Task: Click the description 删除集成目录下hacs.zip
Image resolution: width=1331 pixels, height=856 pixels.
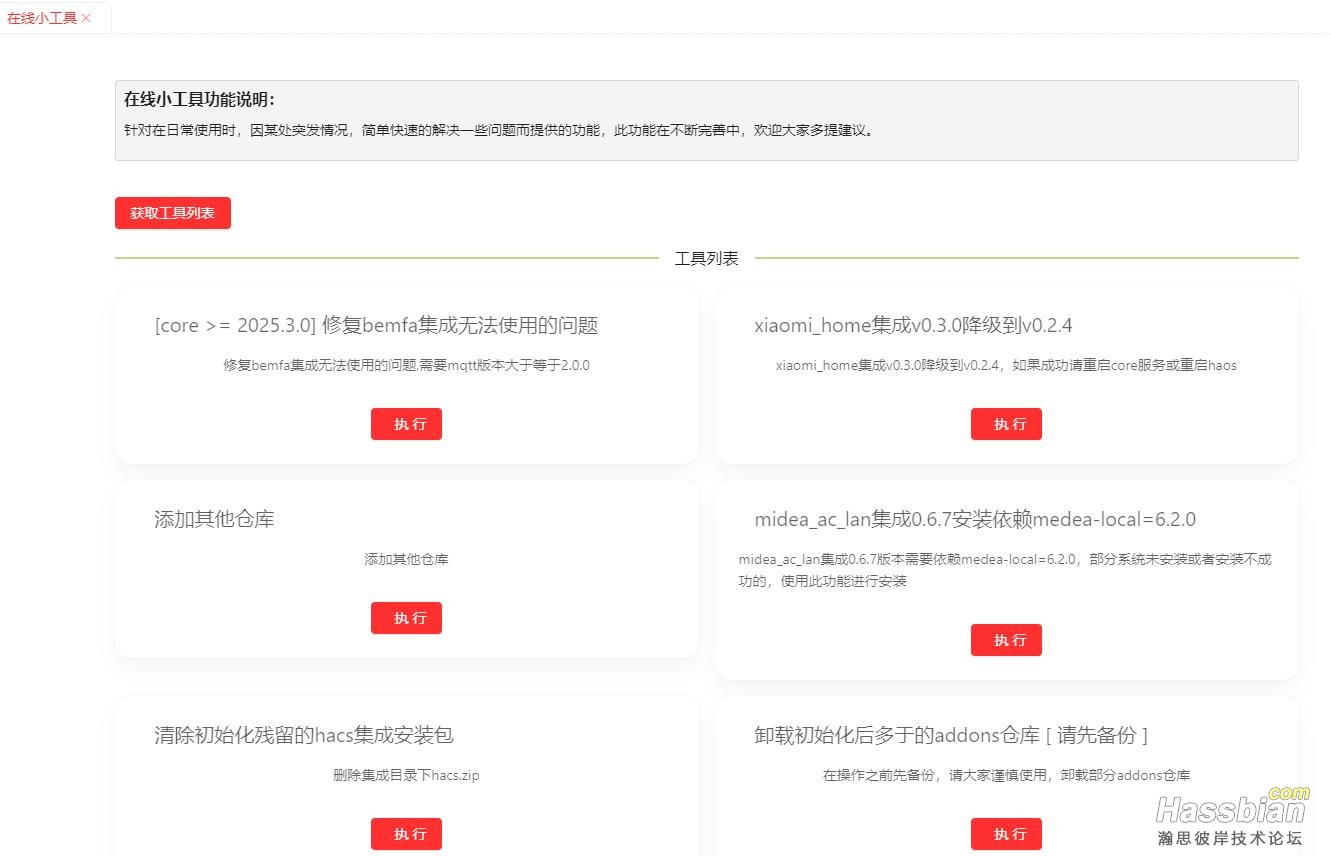Action: [x=406, y=775]
